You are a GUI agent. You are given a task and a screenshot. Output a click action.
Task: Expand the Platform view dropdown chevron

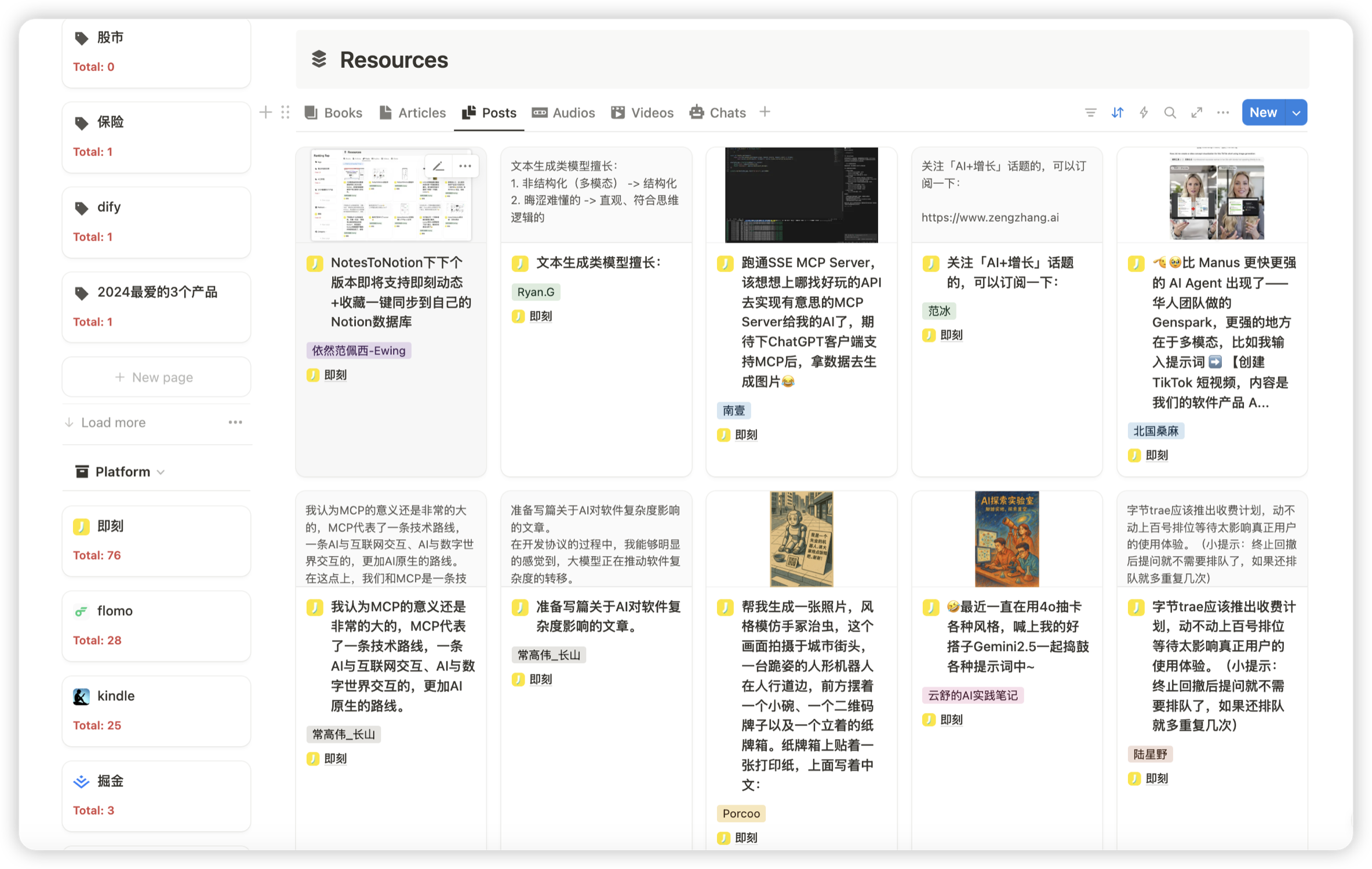[161, 472]
